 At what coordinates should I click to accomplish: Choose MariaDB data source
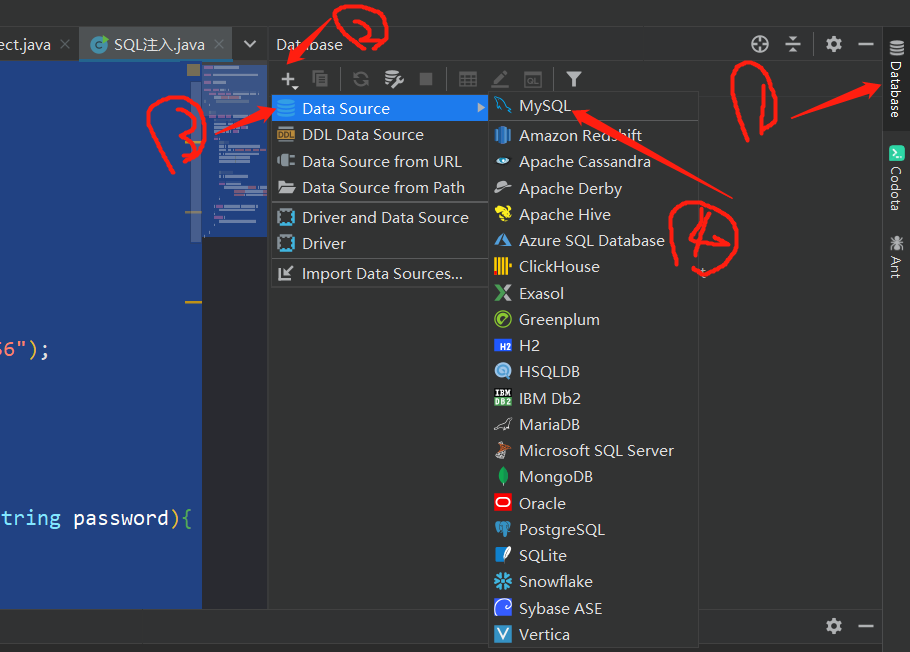(x=593, y=424)
